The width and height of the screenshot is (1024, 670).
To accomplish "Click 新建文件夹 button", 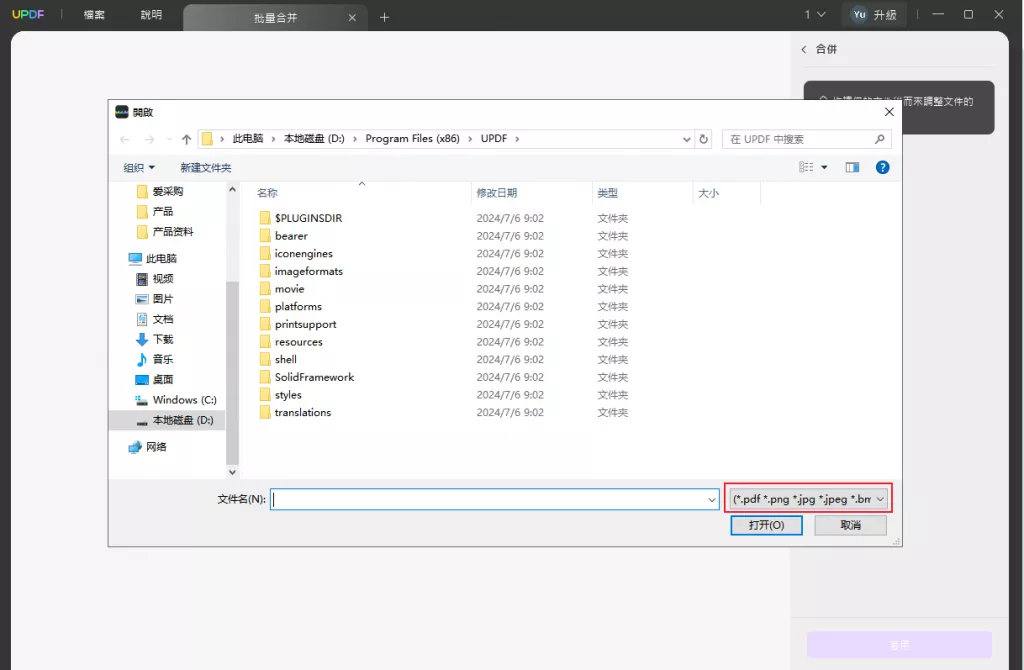I will [206, 168].
